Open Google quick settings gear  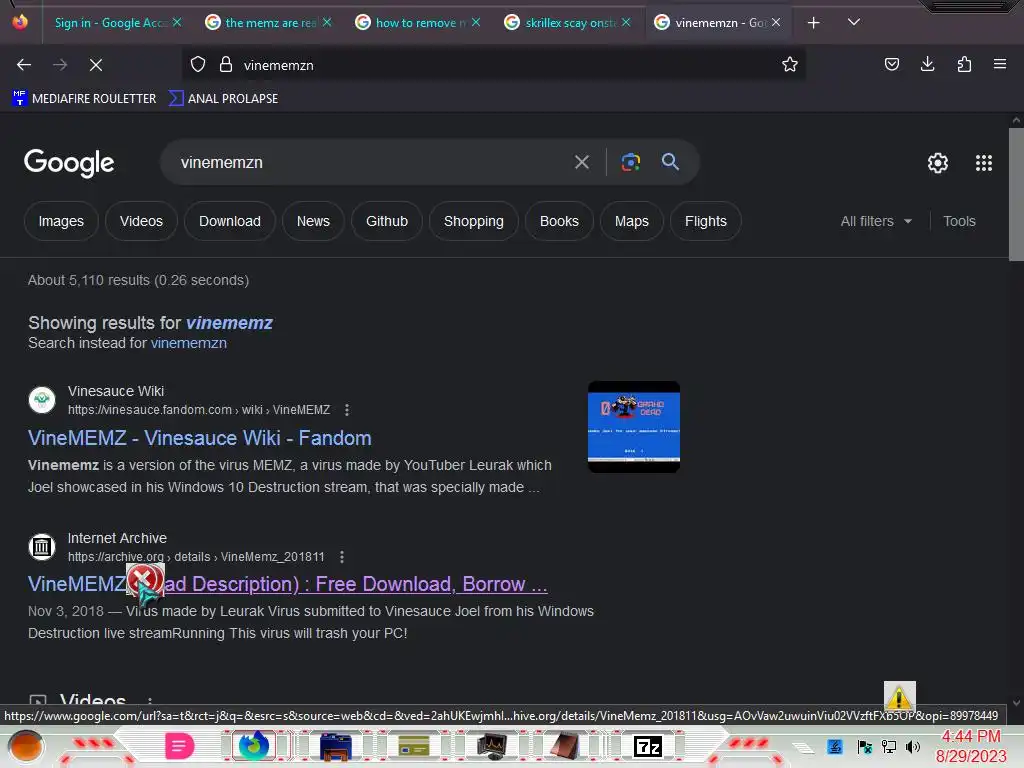938,163
